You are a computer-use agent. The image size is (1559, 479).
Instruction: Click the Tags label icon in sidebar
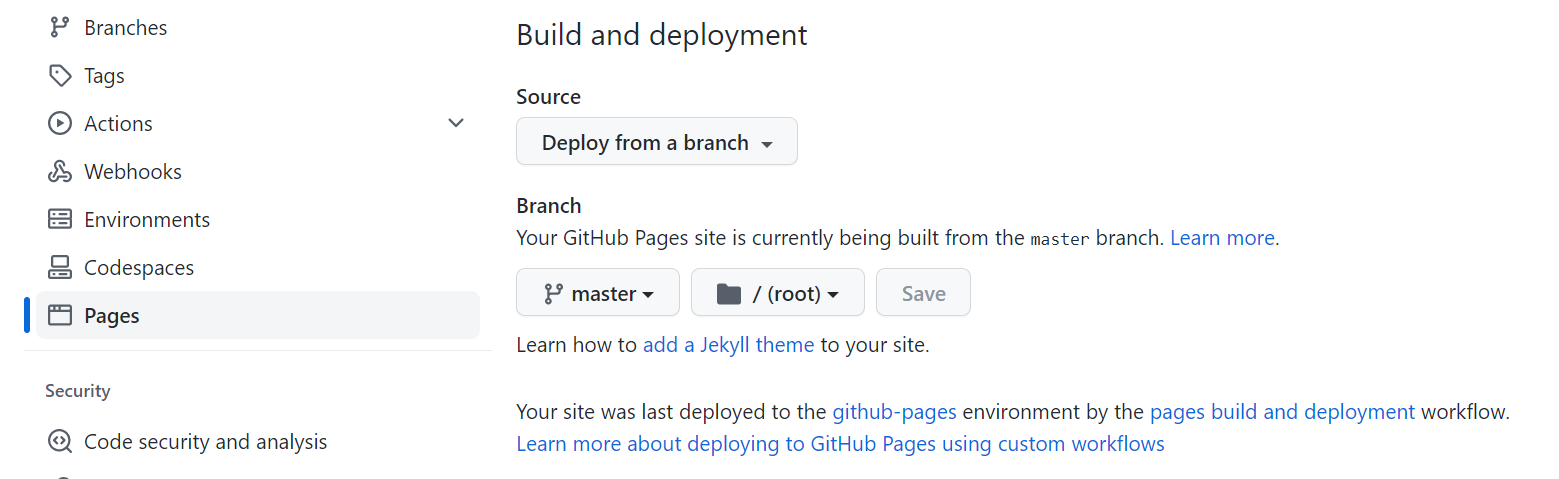coord(60,76)
